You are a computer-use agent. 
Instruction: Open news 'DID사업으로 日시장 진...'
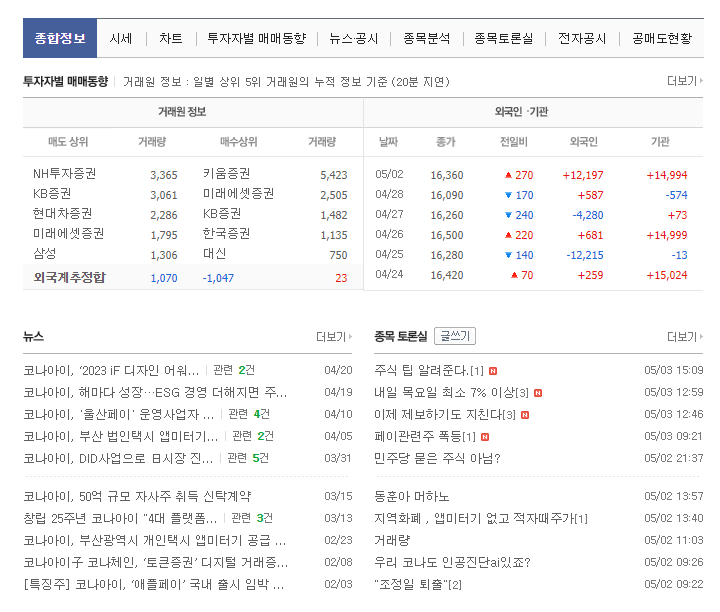pyautogui.click(x=118, y=458)
